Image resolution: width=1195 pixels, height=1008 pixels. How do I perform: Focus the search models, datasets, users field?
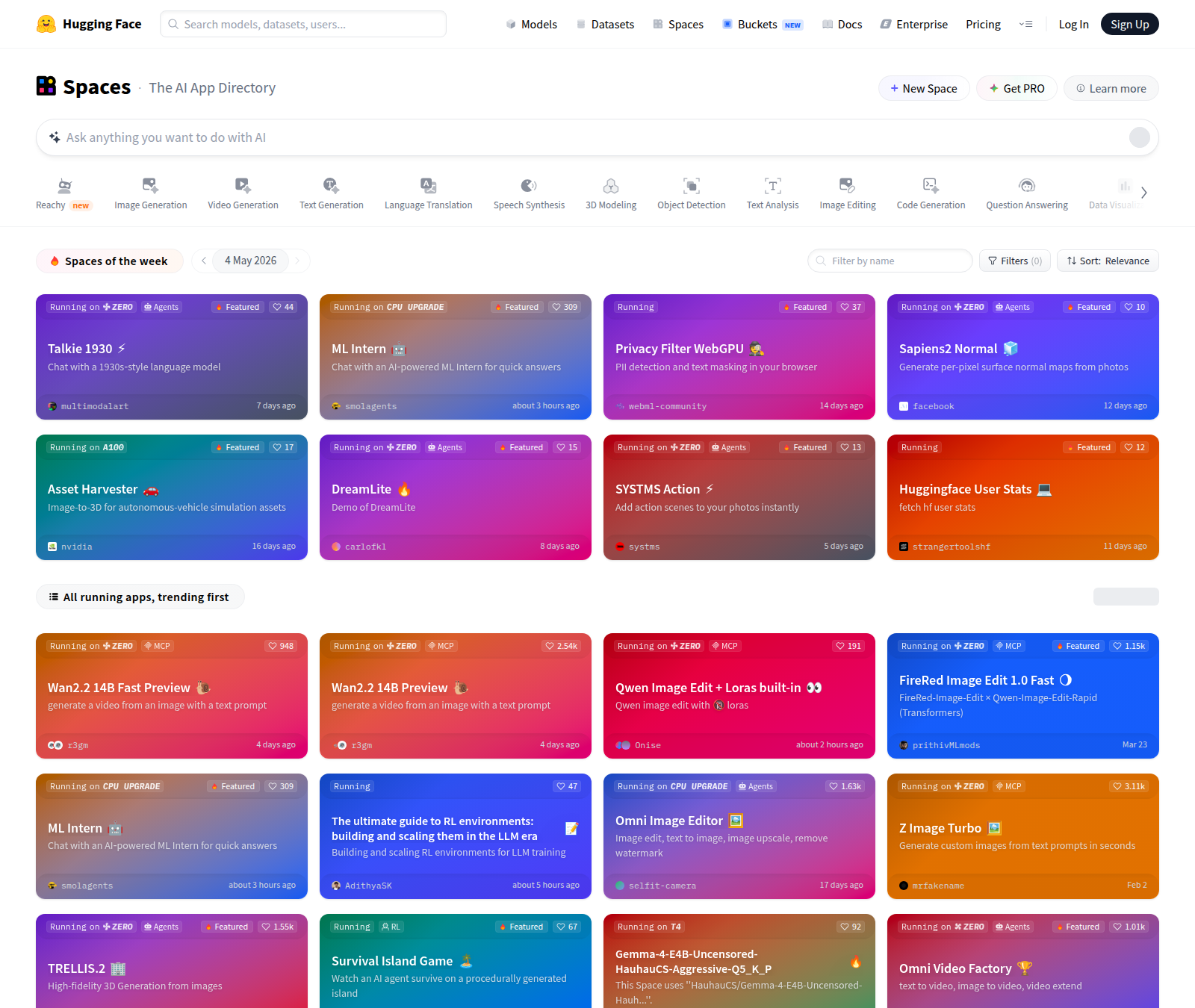(303, 24)
